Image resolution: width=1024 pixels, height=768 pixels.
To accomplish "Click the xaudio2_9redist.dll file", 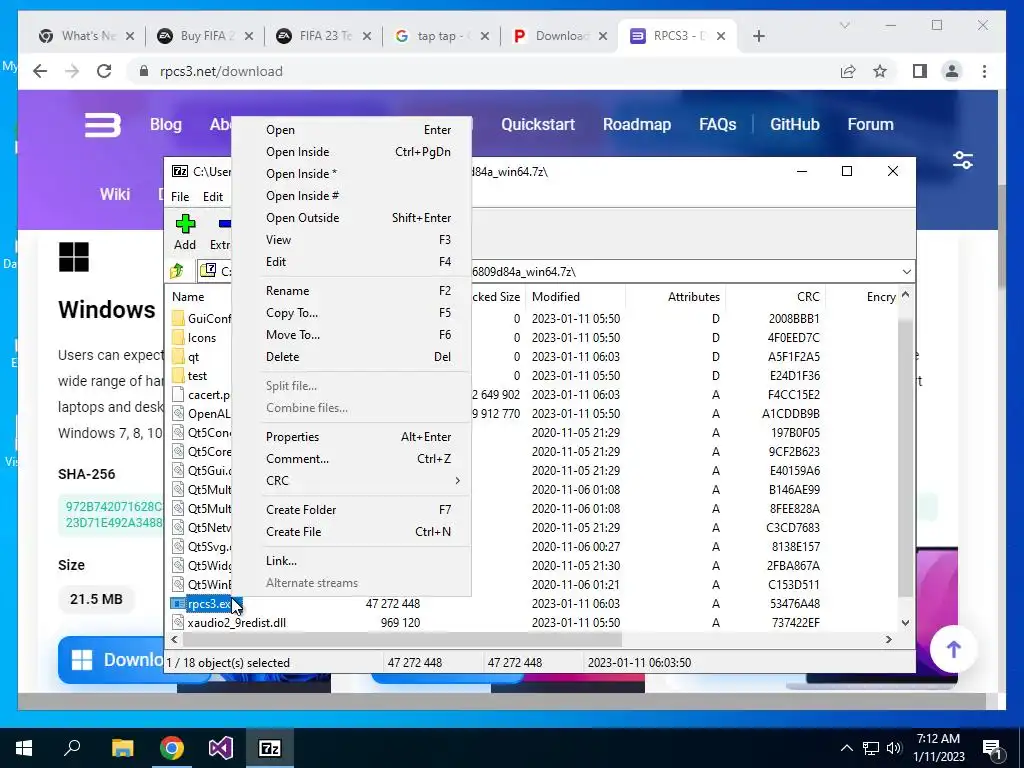I will point(236,622).
